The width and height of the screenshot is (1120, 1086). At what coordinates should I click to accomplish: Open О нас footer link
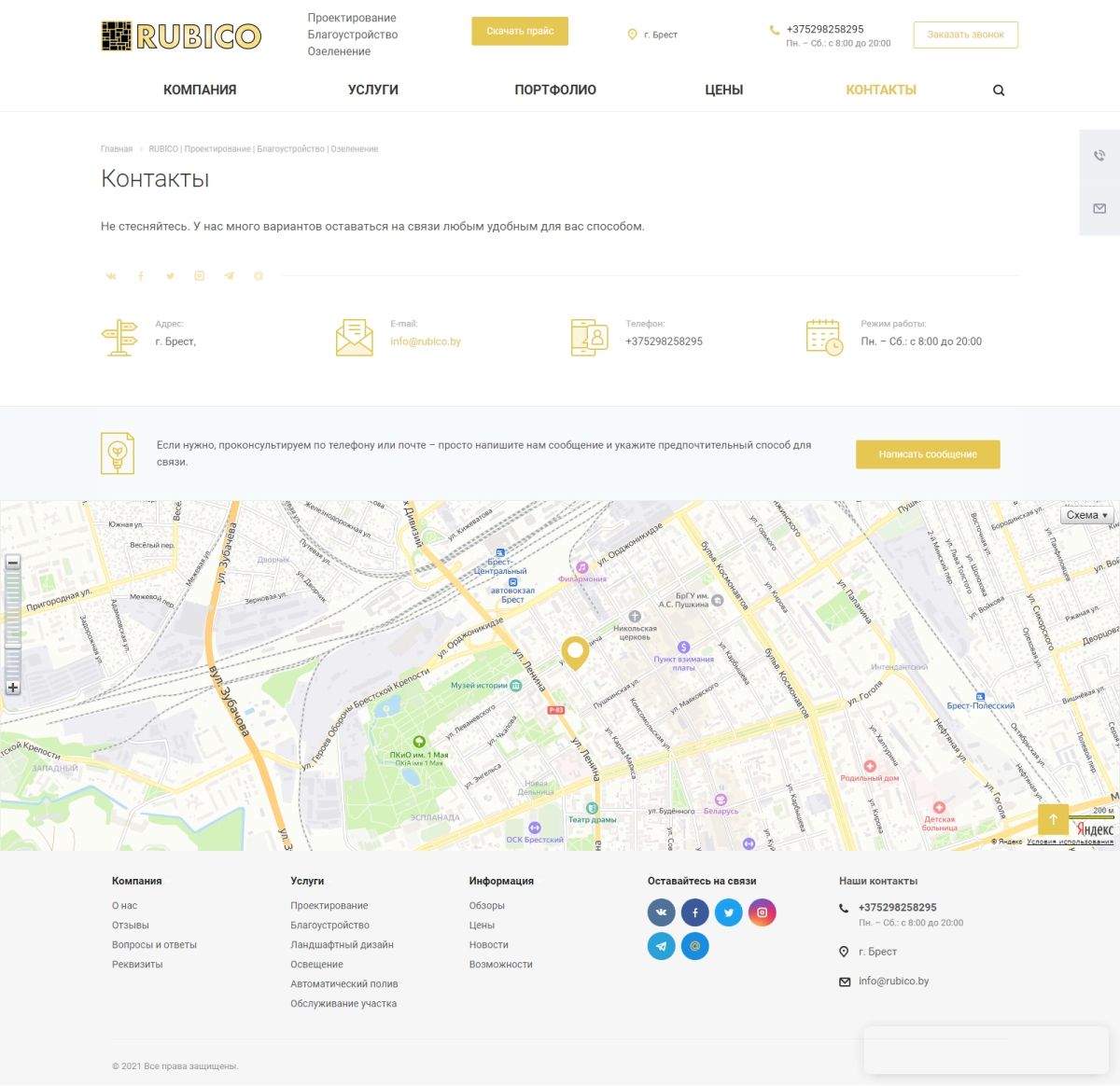(124, 906)
